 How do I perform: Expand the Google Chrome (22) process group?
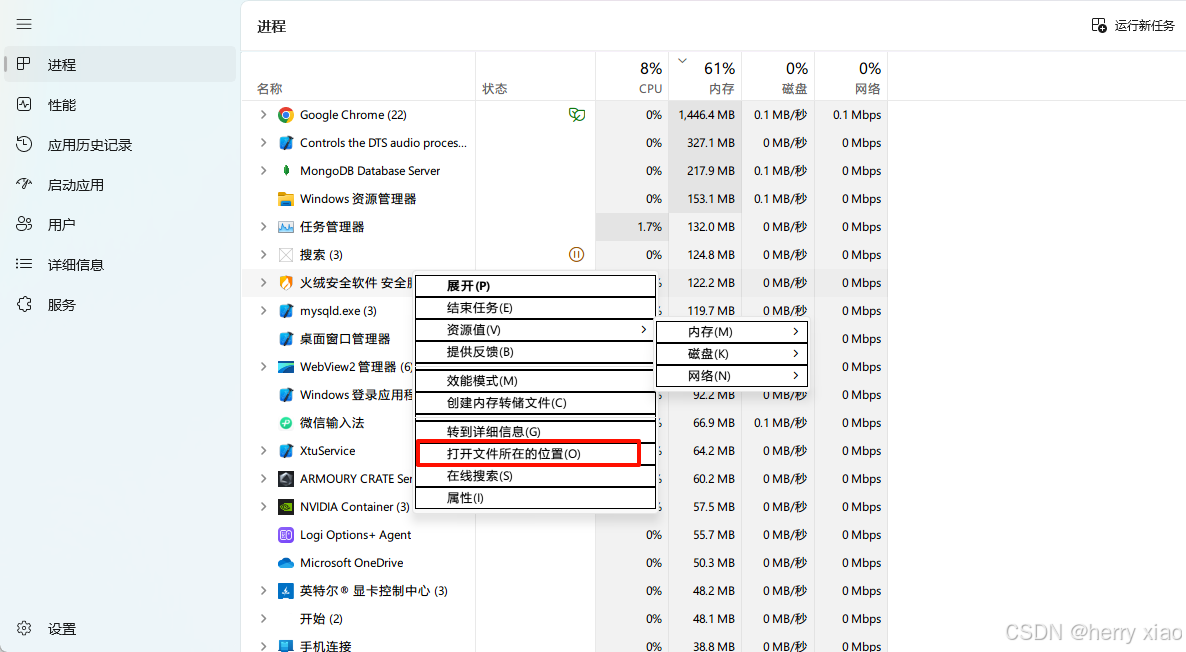tap(263, 115)
